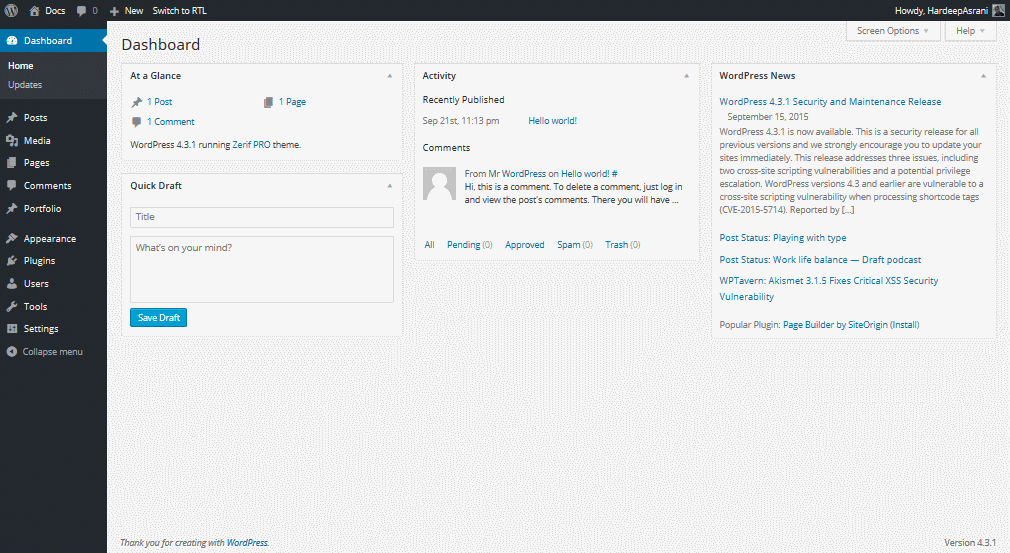
Task: Open the Settings menu item
Action: click(x=41, y=329)
